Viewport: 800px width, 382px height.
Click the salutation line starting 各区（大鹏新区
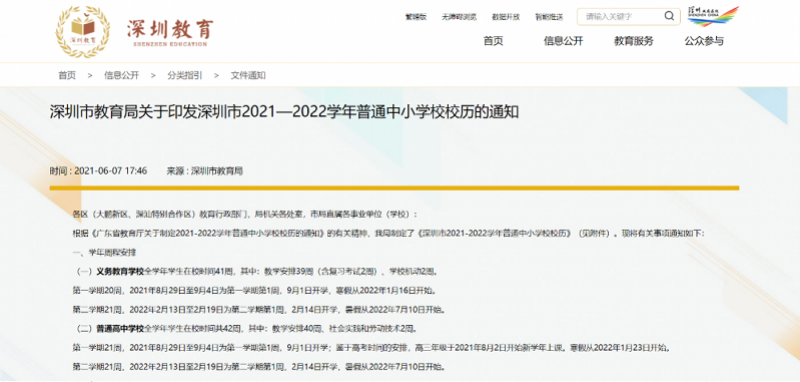click(x=245, y=214)
